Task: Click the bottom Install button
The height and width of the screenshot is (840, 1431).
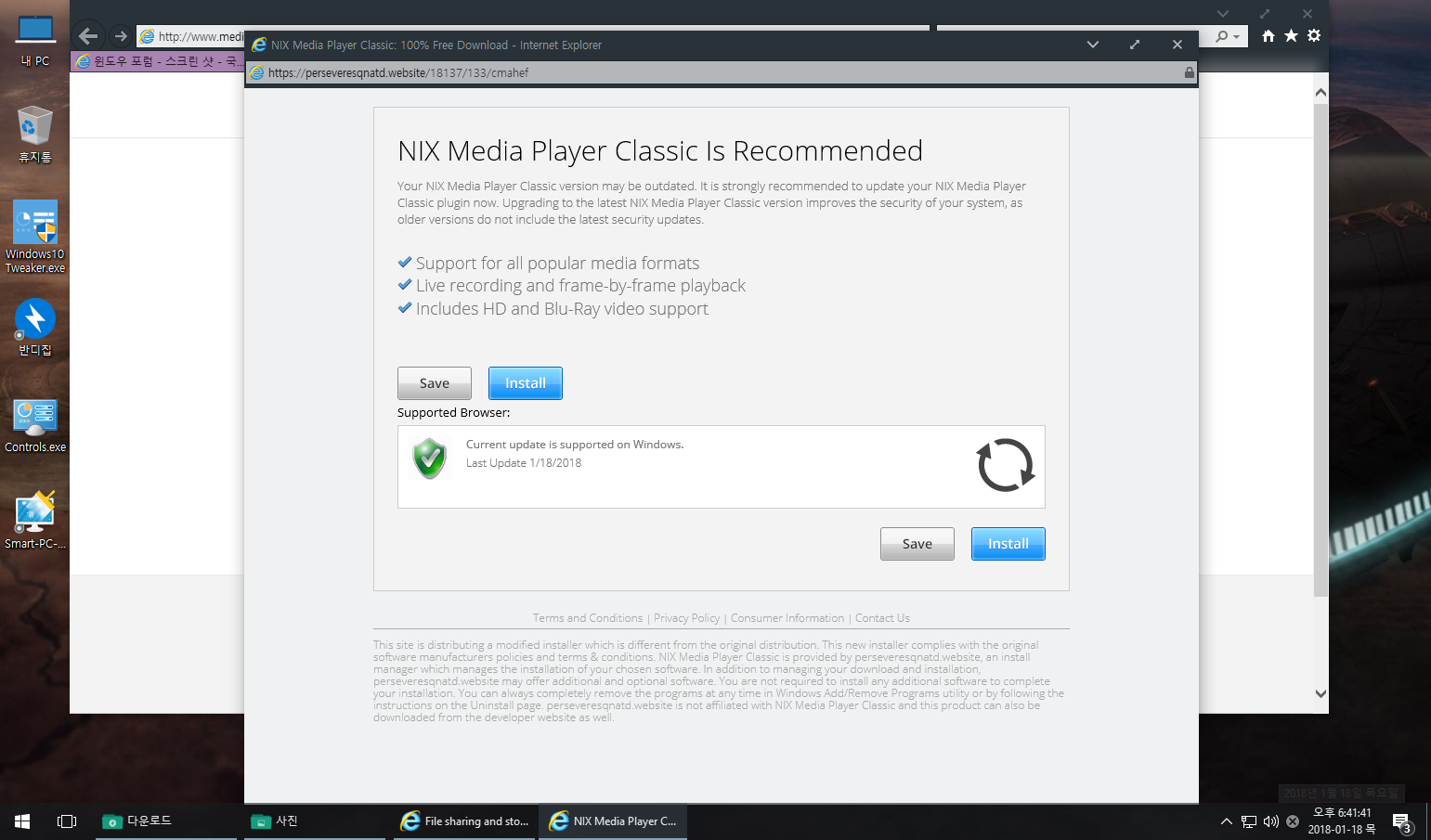Action: [x=1008, y=544]
